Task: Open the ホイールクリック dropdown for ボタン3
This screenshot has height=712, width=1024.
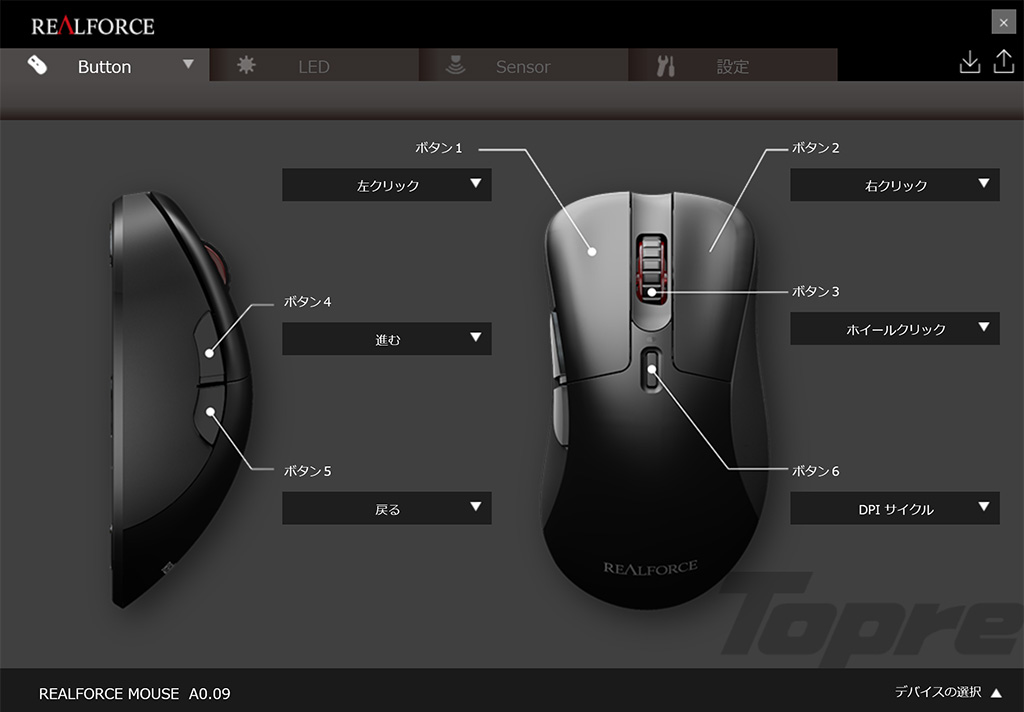Action: [x=895, y=329]
